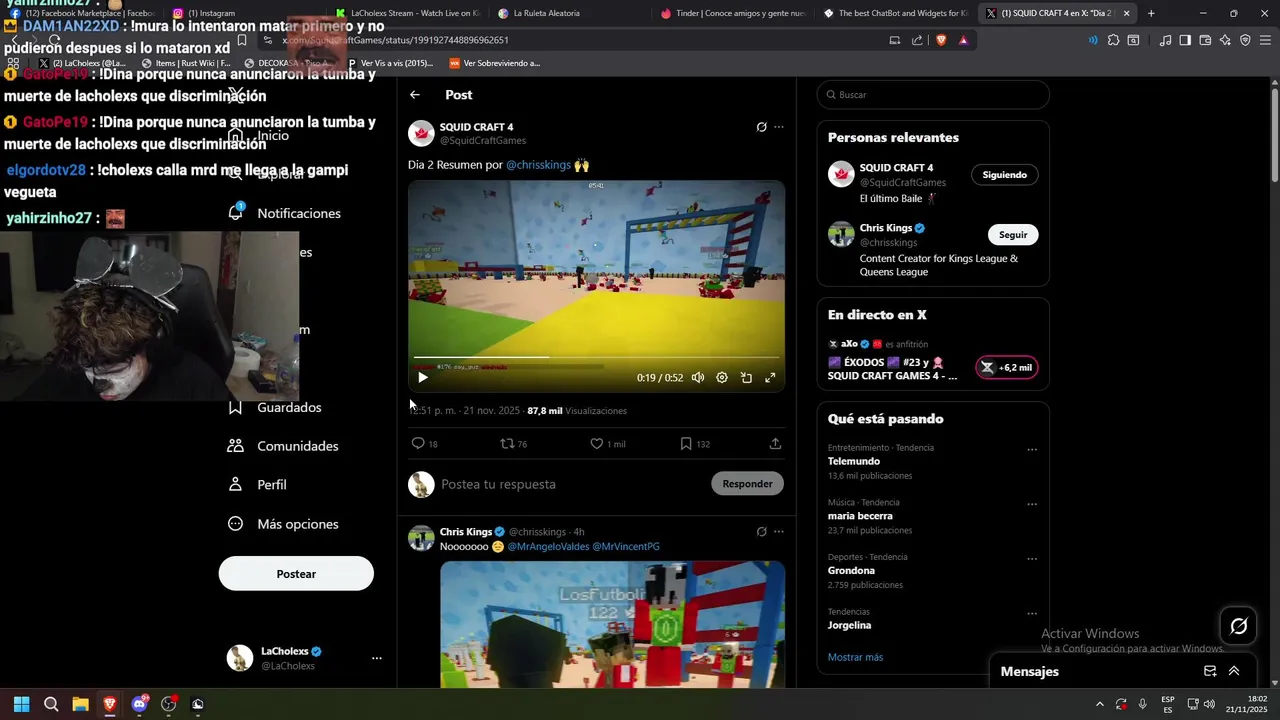
Task: Open options for maria becerra trend
Action: [1032, 505]
